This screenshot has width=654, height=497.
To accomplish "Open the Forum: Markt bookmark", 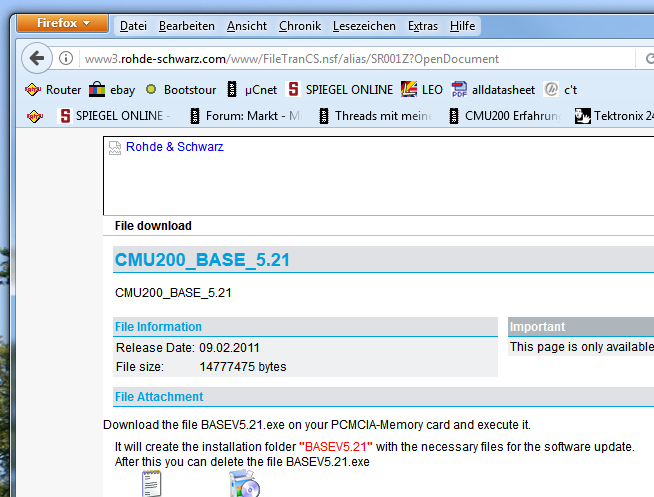I will 246,115.
